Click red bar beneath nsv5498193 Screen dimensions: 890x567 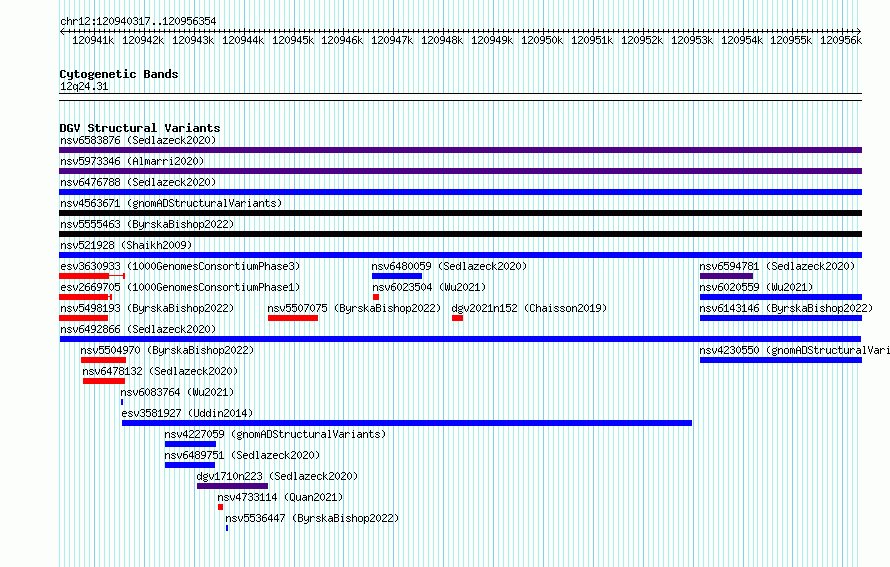(83, 318)
